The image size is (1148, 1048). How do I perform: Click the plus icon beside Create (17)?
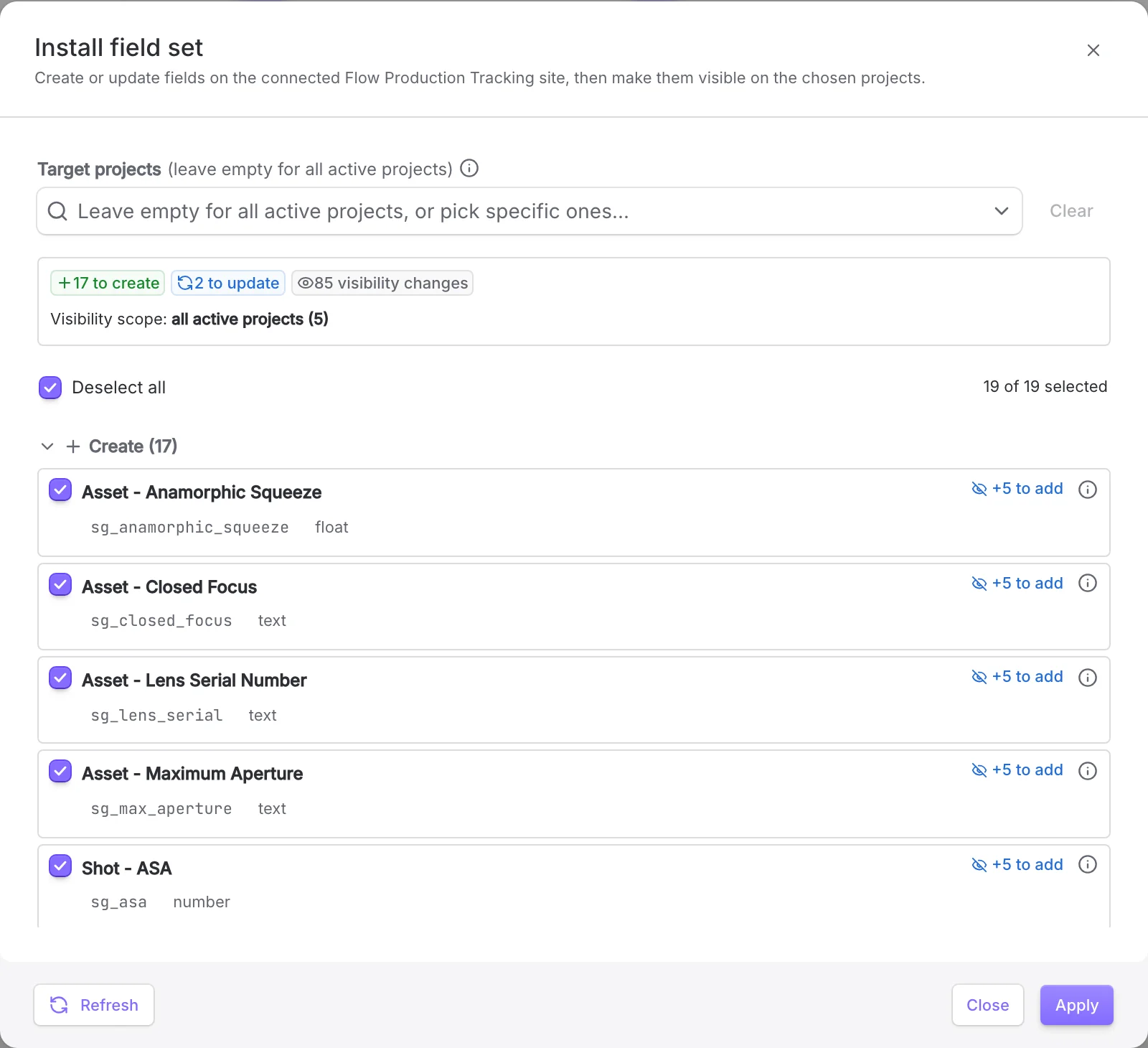(x=73, y=446)
